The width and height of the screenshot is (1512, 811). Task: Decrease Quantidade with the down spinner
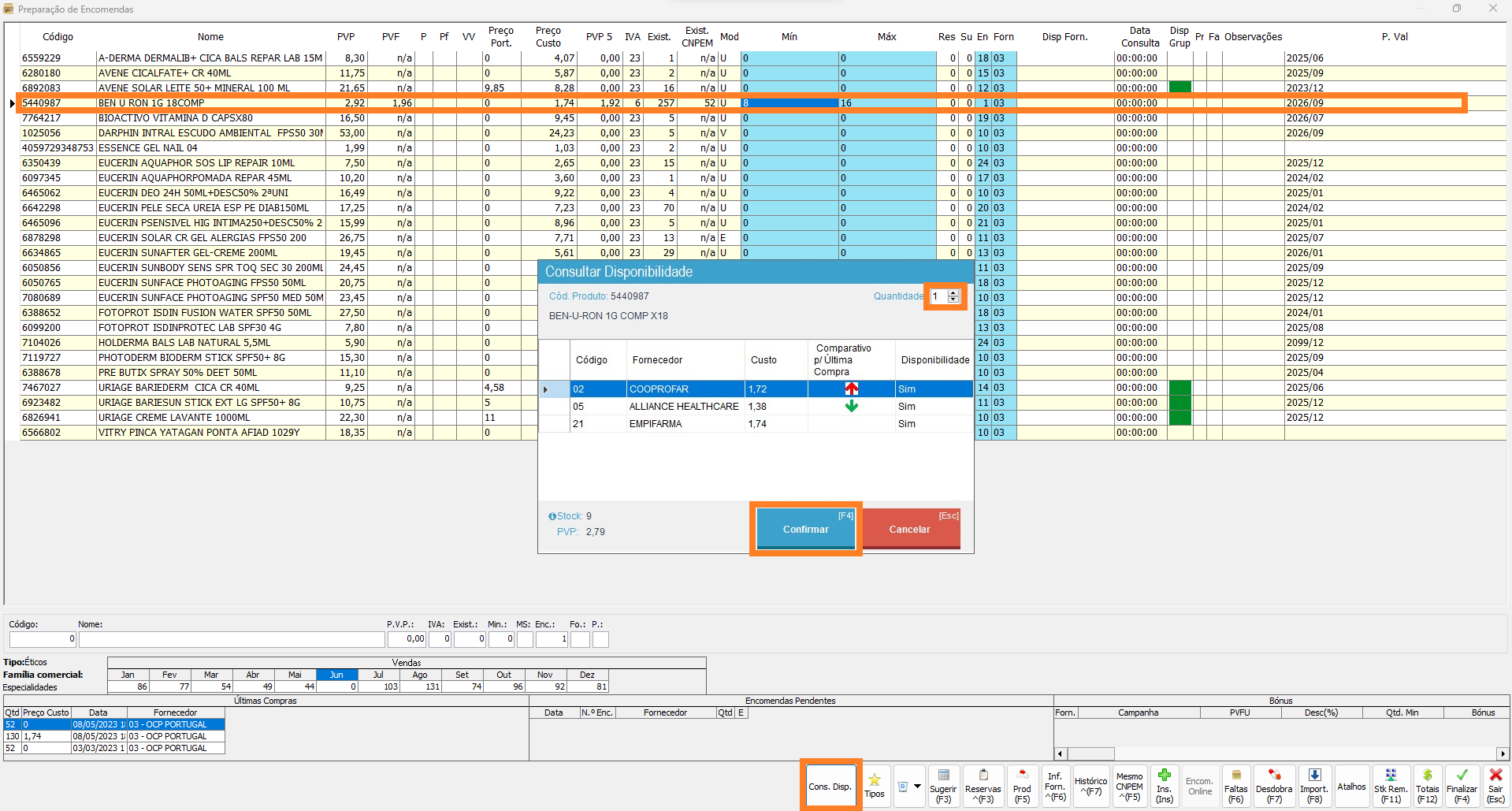(x=953, y=300)
